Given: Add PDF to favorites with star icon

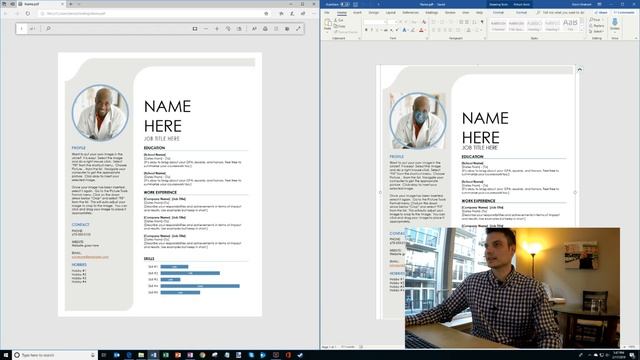Looking at the screenshot, I should coord(266,13).
